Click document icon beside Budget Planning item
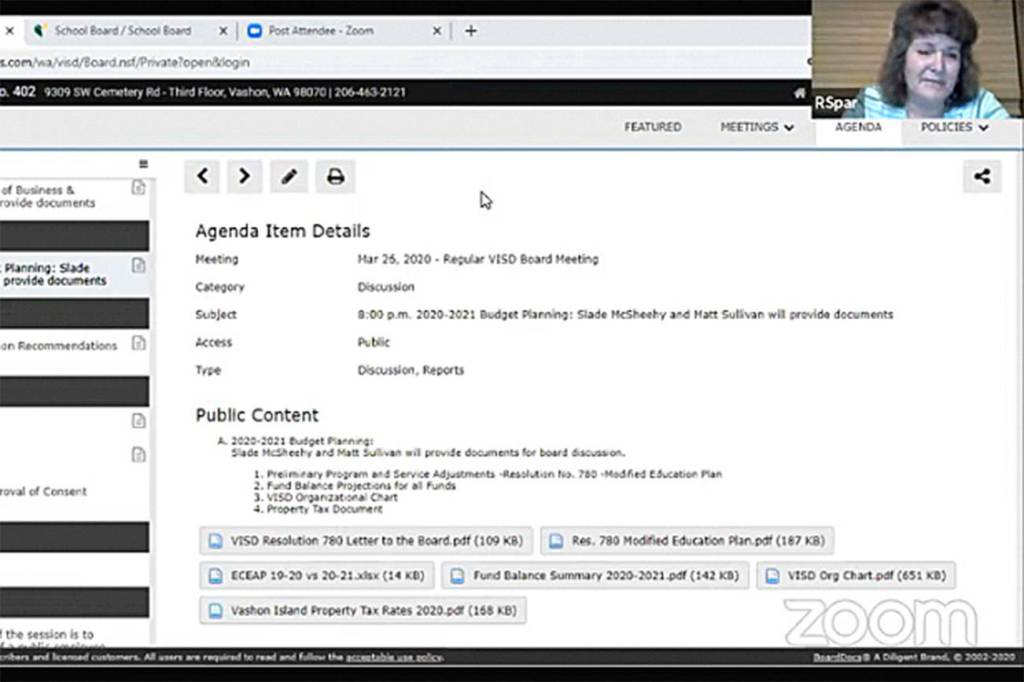The width and height of the screenshot is (1024, 682). point(139,266)
